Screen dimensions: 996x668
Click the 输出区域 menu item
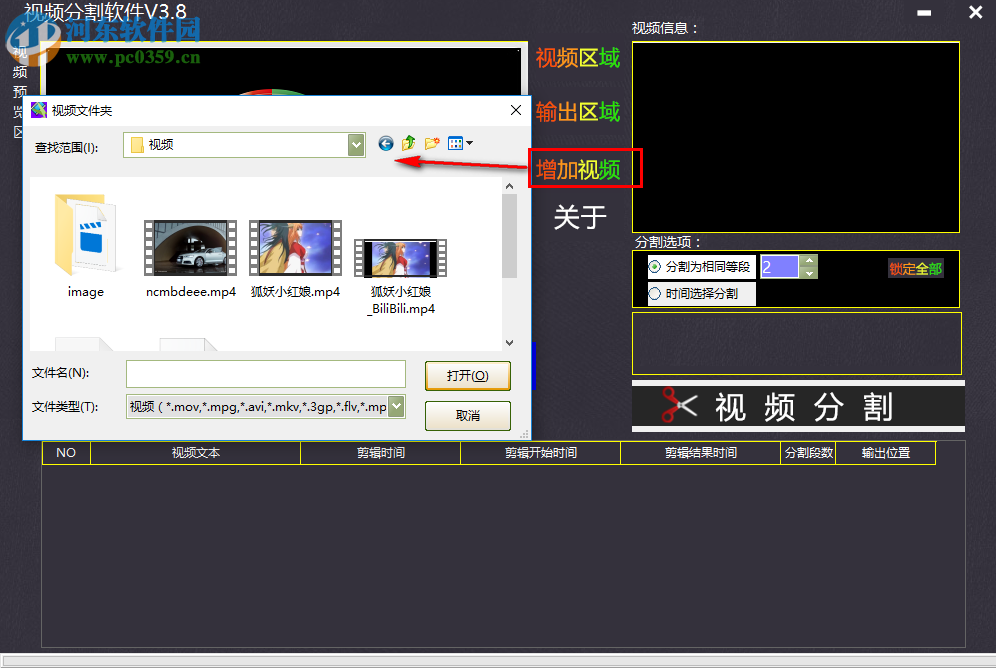(x=577, y=112)
